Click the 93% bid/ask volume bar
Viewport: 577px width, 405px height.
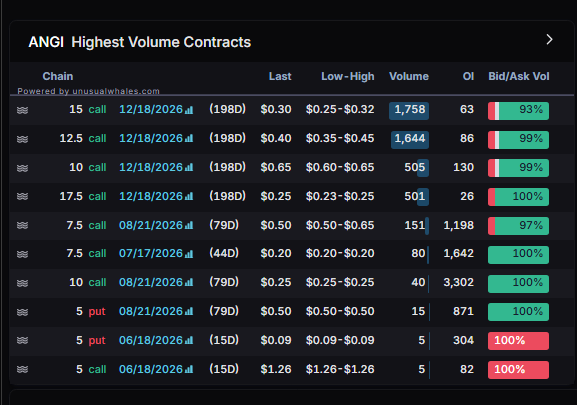coord(518,111)
